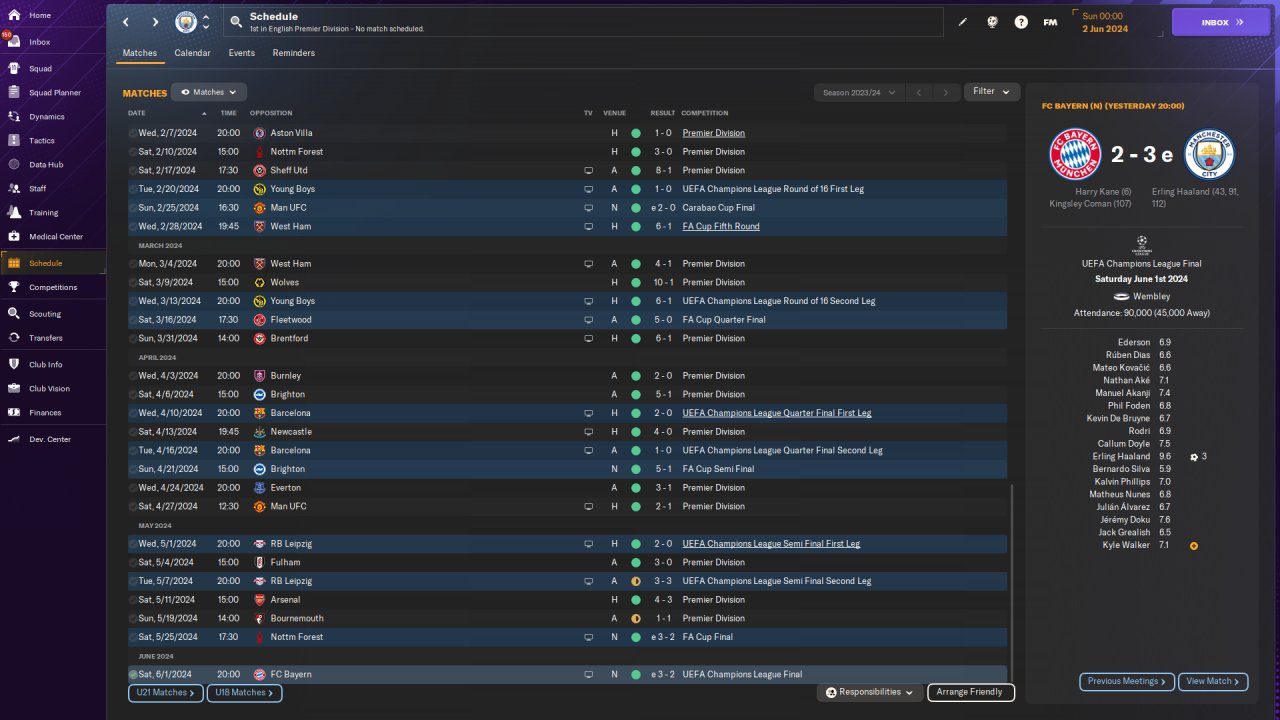
Task: Toggle the Nottm Forest 2/10 row selector circle
Action: point(133,152)
